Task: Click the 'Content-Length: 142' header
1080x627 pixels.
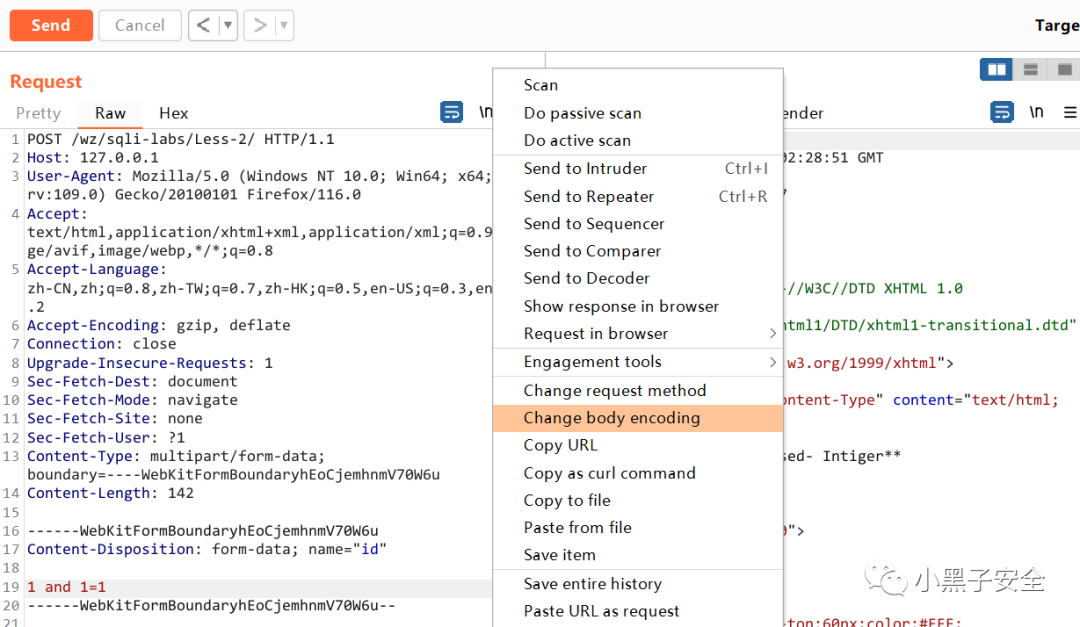Action: pos(110,493)
